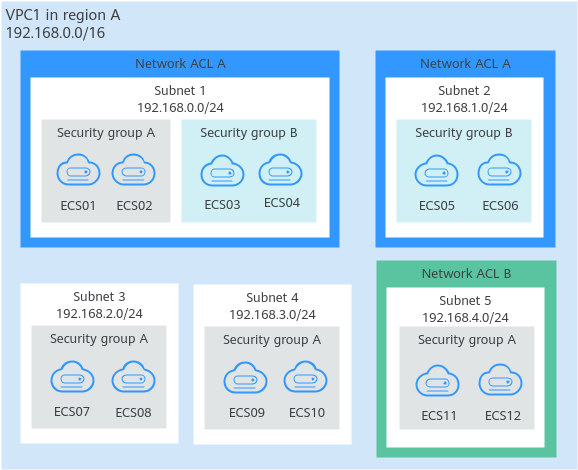Select the ECS02 cloud server icon

[x=133, y=170]
